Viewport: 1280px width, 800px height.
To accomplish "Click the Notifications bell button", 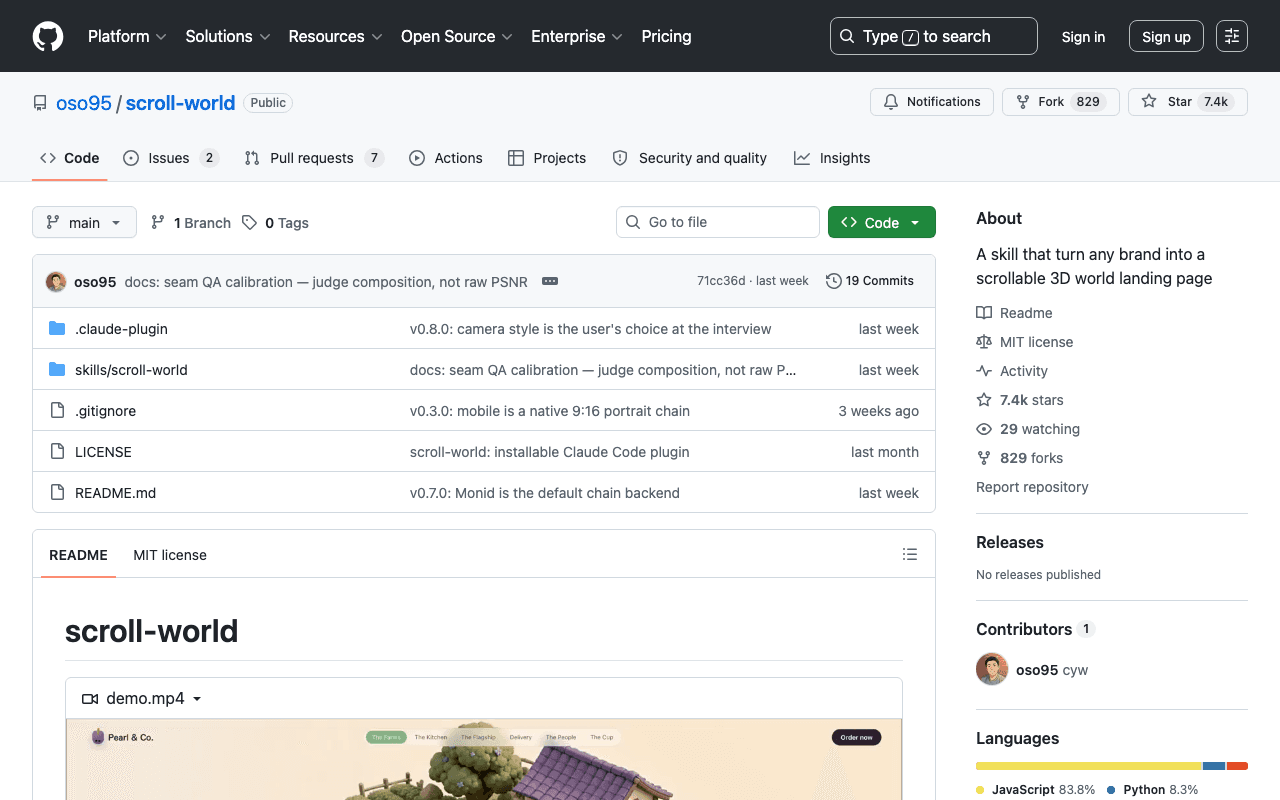I will coord(932,102).
